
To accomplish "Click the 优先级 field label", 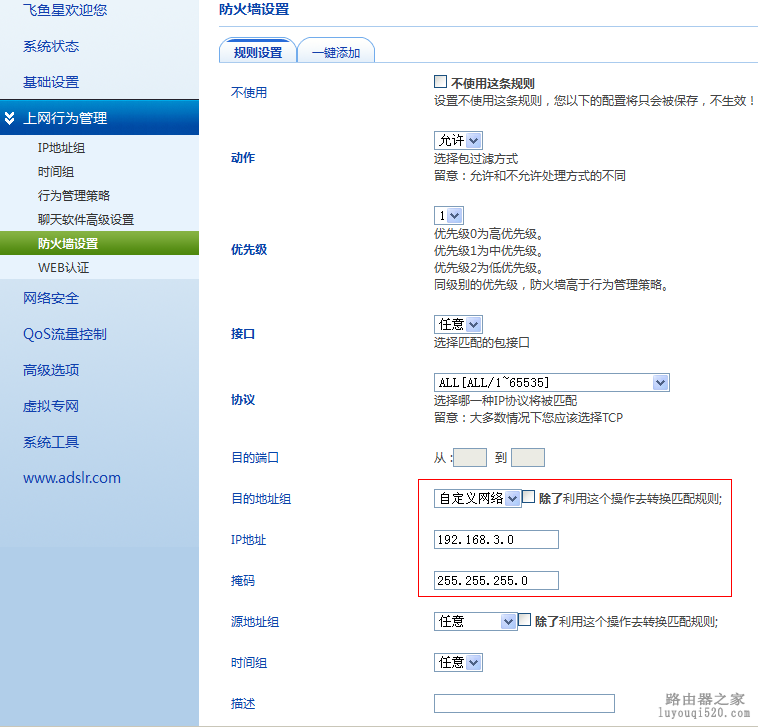I will (249, 249).
